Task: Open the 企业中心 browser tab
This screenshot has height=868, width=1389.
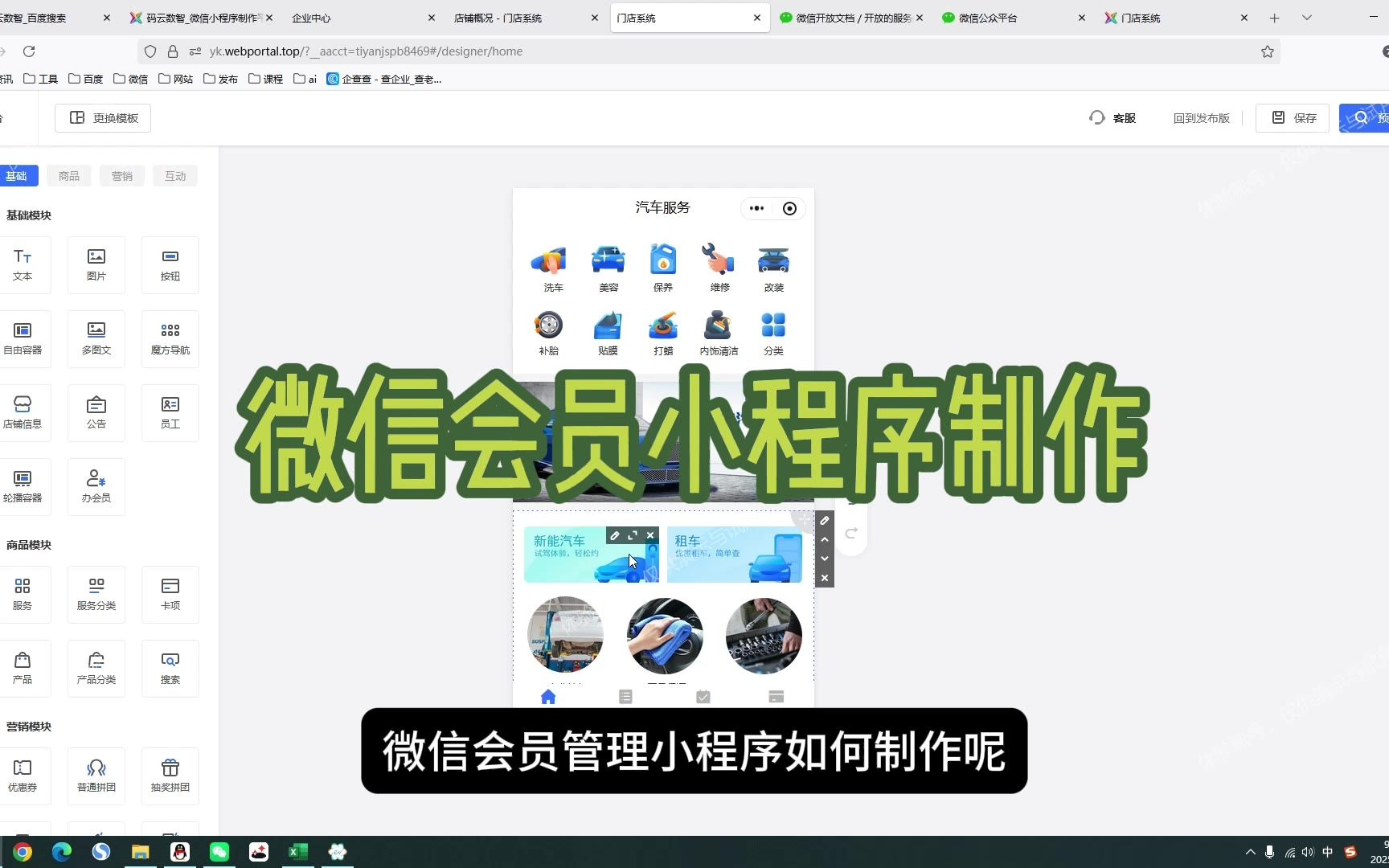Action: click(363, 18)
